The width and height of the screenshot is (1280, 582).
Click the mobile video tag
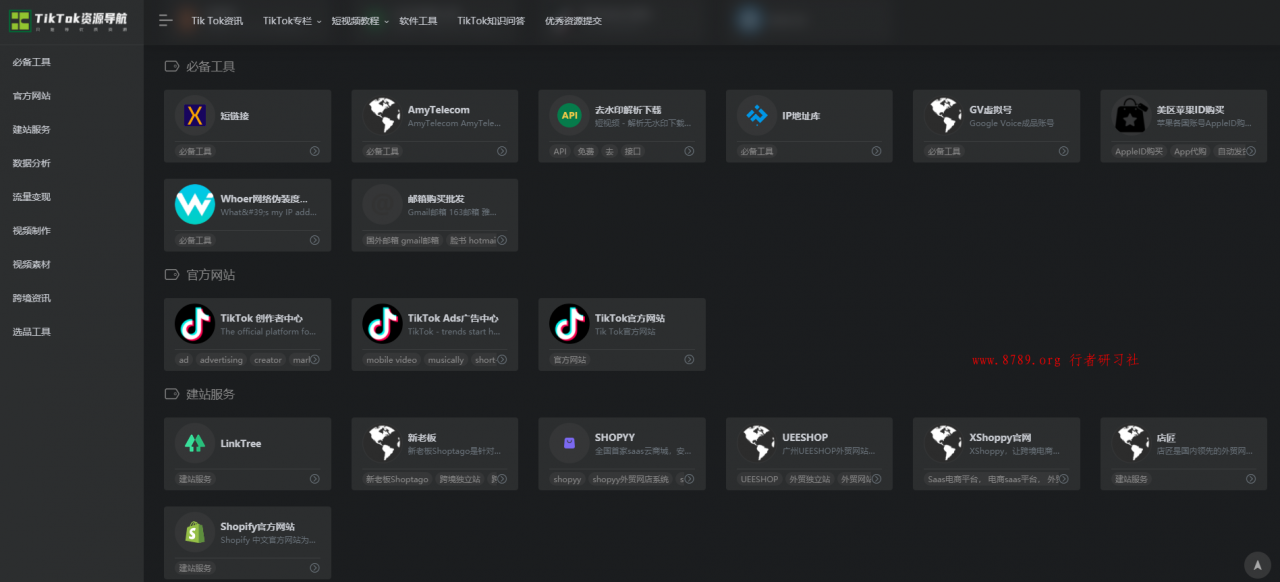click(x=392, y=359)
